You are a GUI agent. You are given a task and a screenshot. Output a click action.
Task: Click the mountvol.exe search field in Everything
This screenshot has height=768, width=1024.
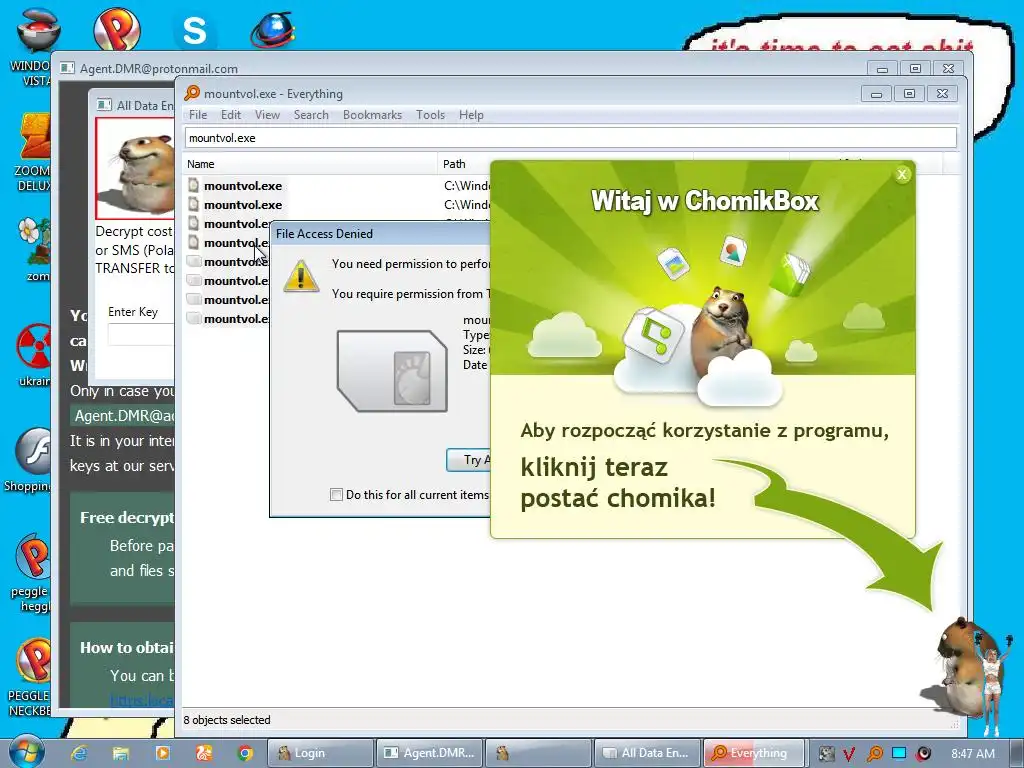click(x=571, y=138)
